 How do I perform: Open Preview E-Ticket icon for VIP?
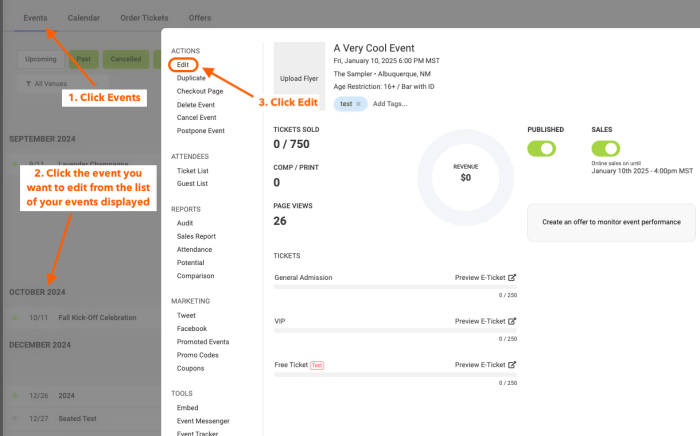click(x=512, y=321)
